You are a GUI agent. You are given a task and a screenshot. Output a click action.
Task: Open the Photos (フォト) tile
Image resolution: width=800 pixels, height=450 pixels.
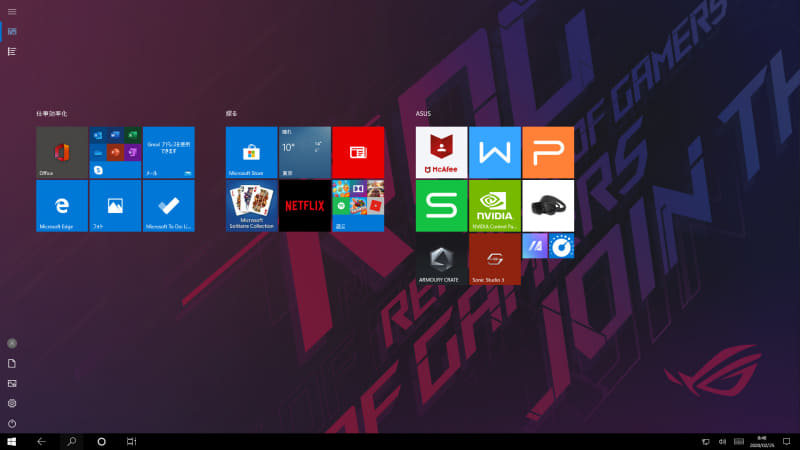click(x=115, y=206)
